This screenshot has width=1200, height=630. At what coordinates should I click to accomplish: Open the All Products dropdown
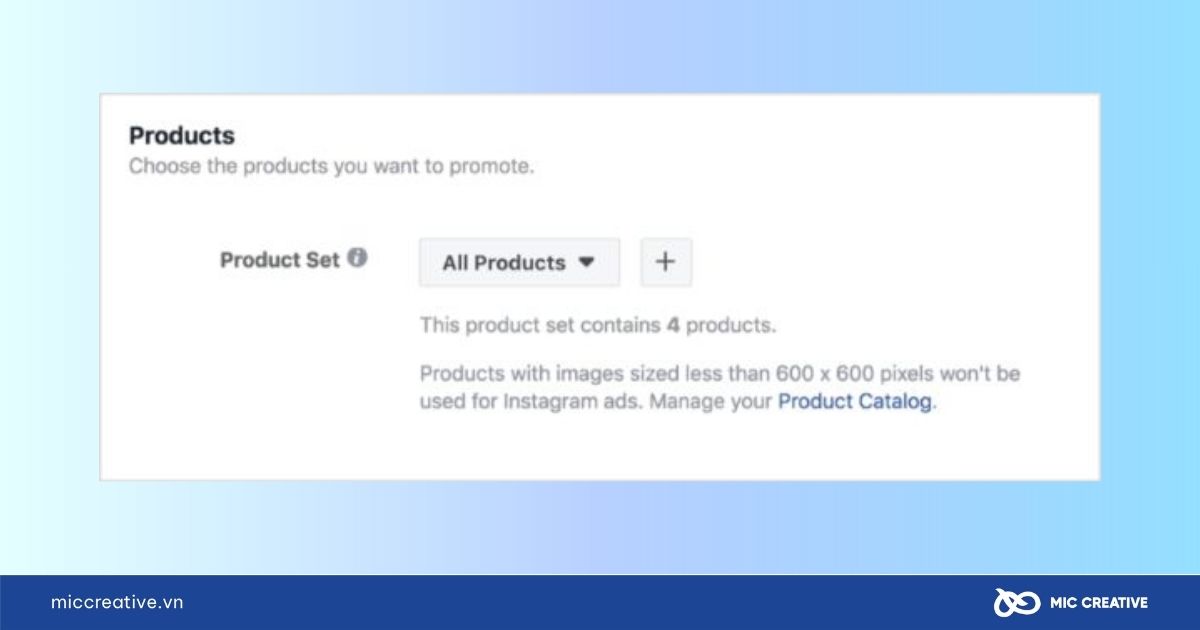tap(520, 262)
